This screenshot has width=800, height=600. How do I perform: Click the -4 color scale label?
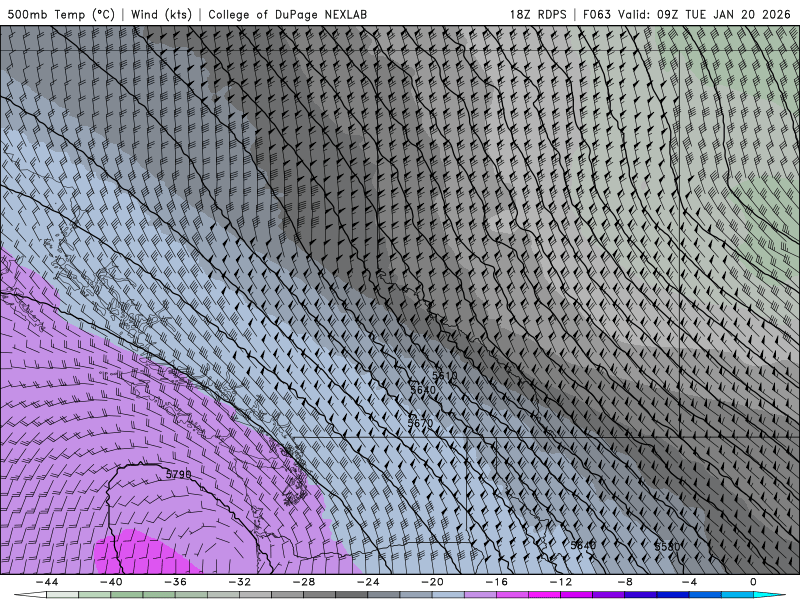click(689, 582)
